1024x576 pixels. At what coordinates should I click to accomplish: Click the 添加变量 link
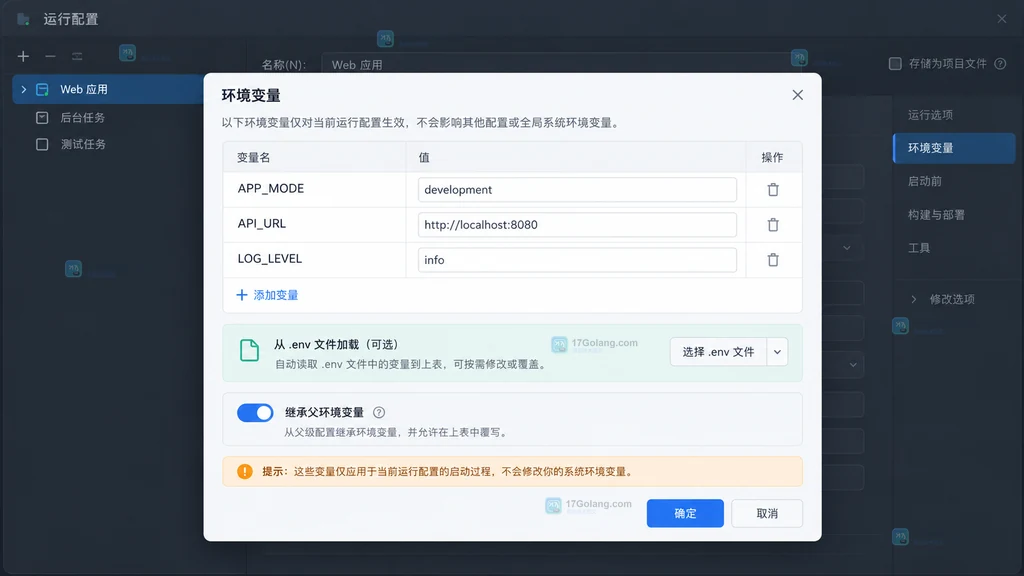[x=276, y=295]
